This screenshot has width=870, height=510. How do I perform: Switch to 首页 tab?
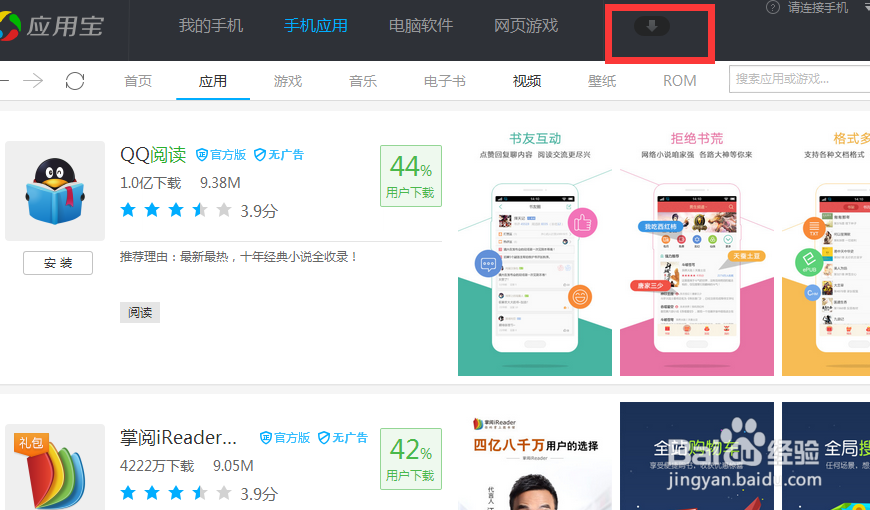(x=138, y=81)
